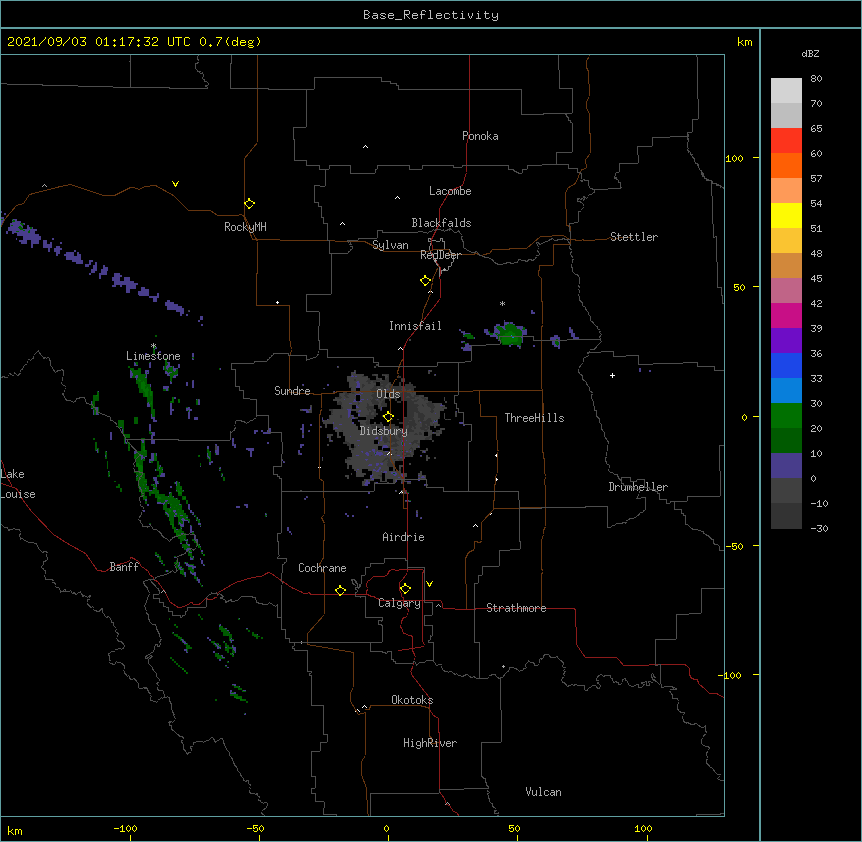This screenshot has width=862, height=842.
Task: Click the Stettler label
Action: pyautogui.click(x=634, y=237)
